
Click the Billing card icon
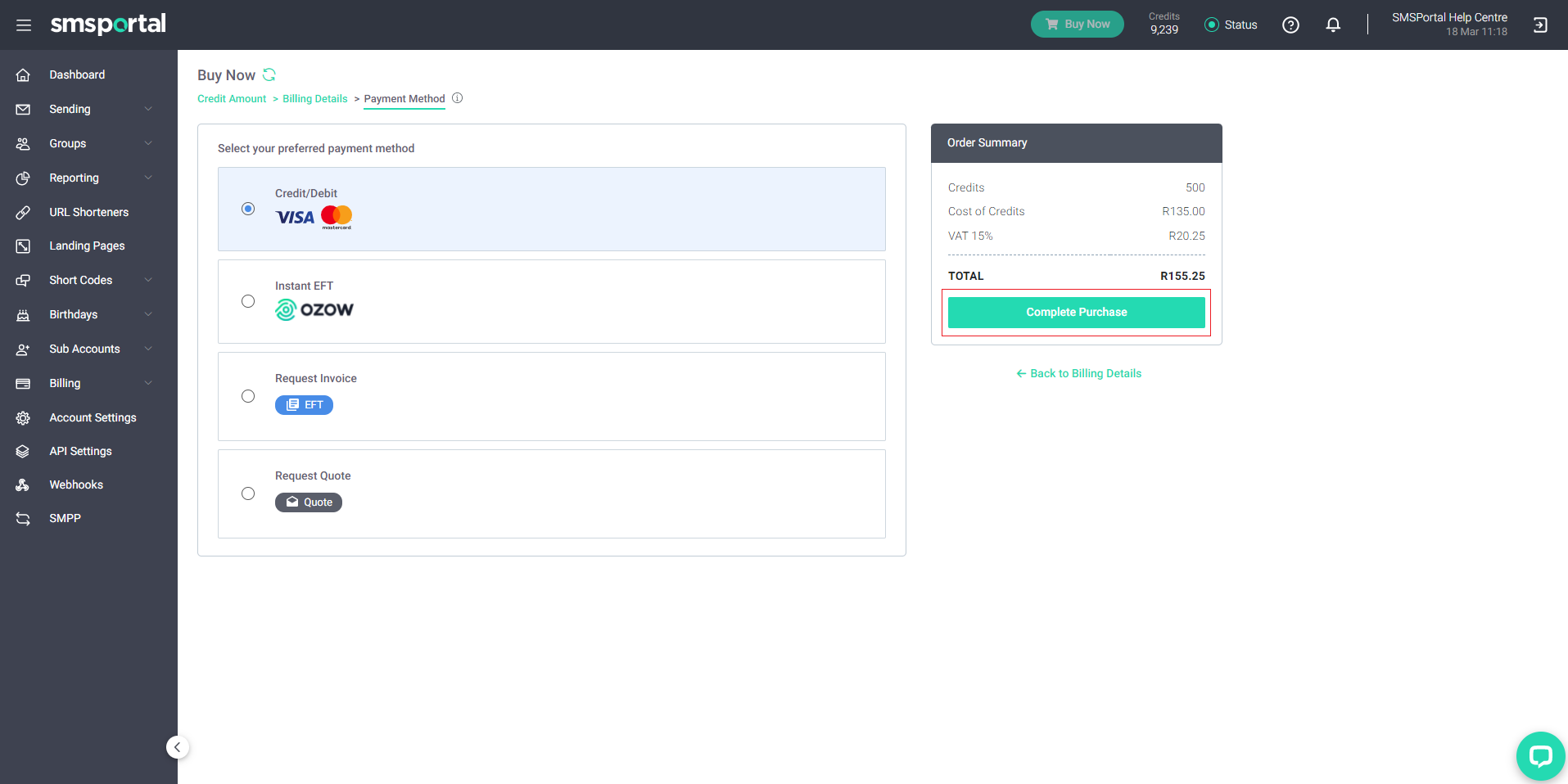coord(23,383)
